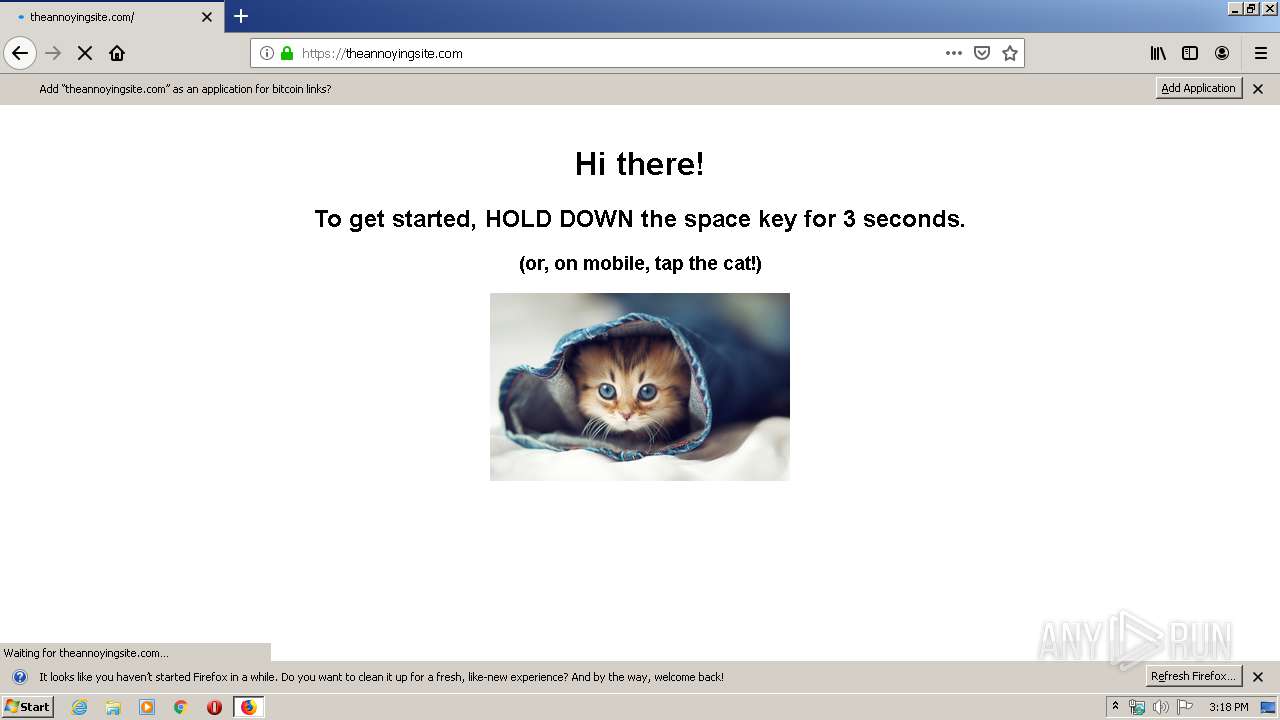This screenshot has height=720, width=1280.
Task: Open a new tab with plus button
Action: pyautogui.click(x=241, y=16)
